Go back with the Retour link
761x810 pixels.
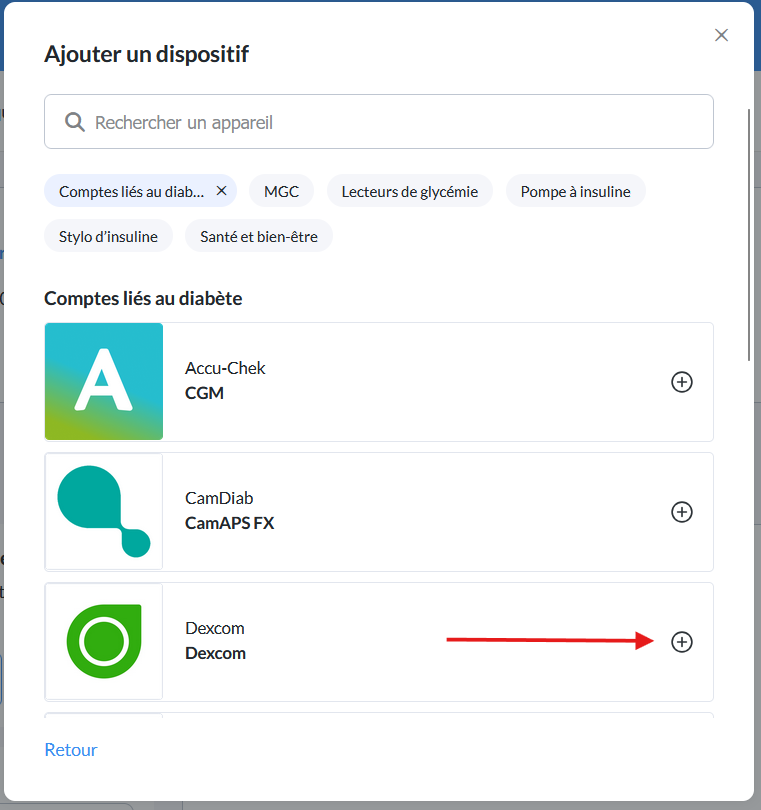71,750
